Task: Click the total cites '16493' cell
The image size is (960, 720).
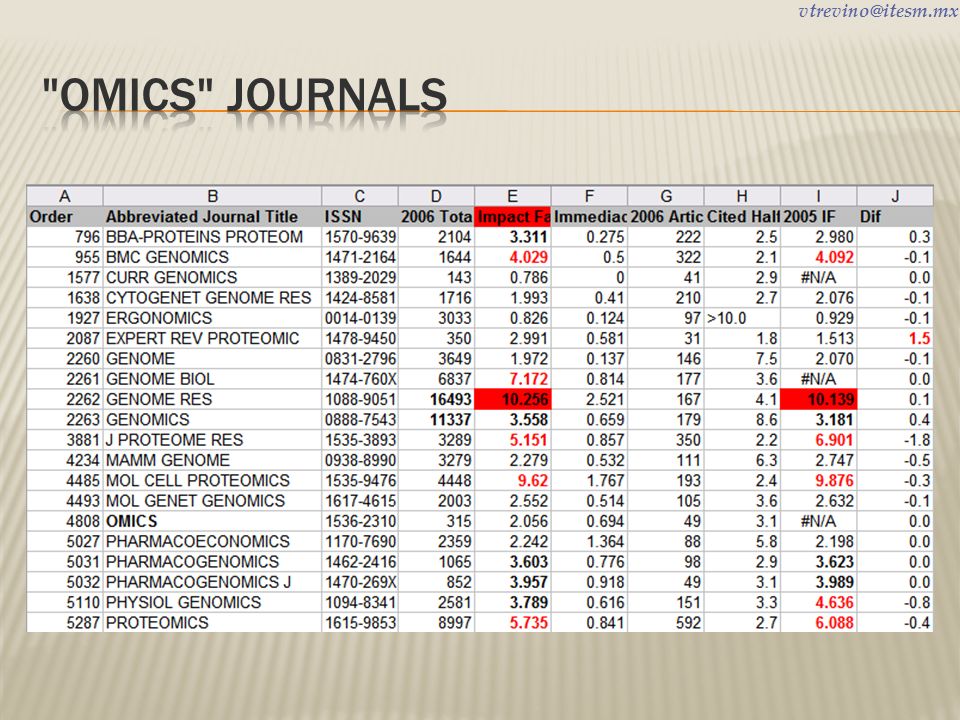Action: (x=437, y=399)
